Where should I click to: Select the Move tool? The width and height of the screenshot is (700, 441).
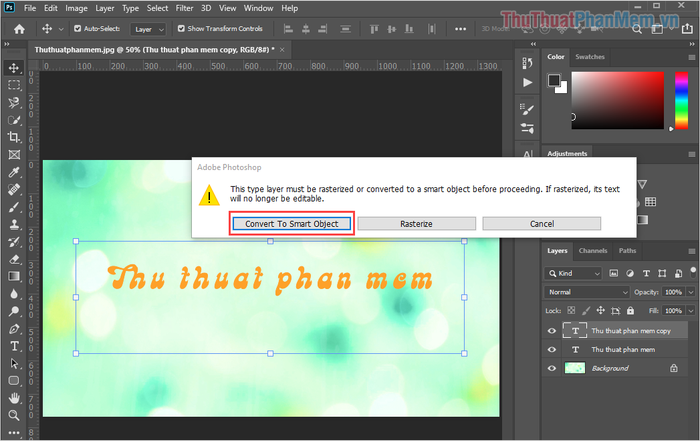(14, 68)
